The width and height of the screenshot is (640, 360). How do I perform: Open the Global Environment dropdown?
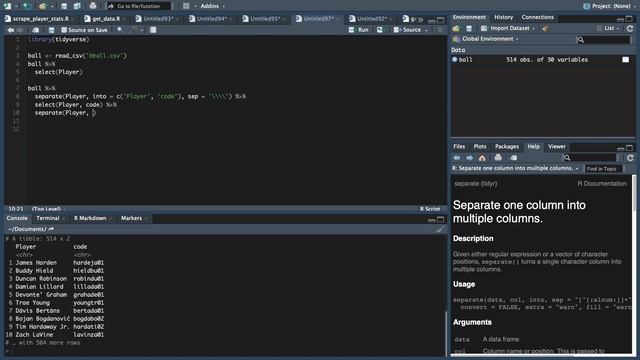[486, 39]
